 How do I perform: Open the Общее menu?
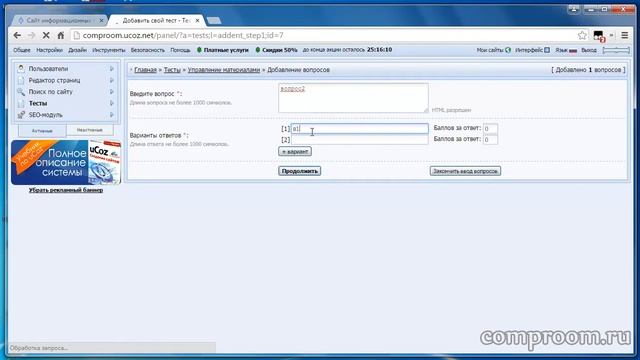(x=22, y=50)
